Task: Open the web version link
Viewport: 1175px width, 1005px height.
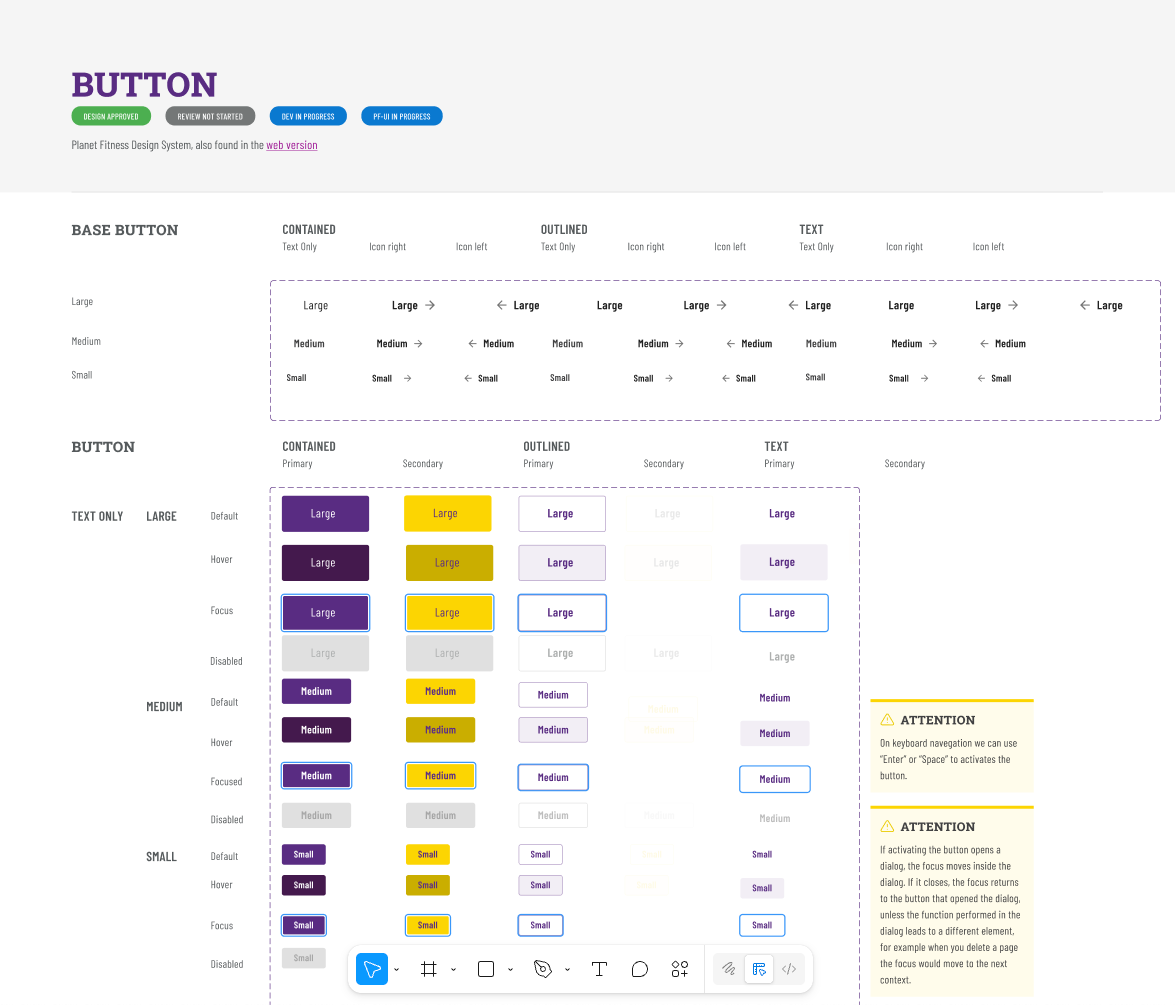Action: coord(292,145)
